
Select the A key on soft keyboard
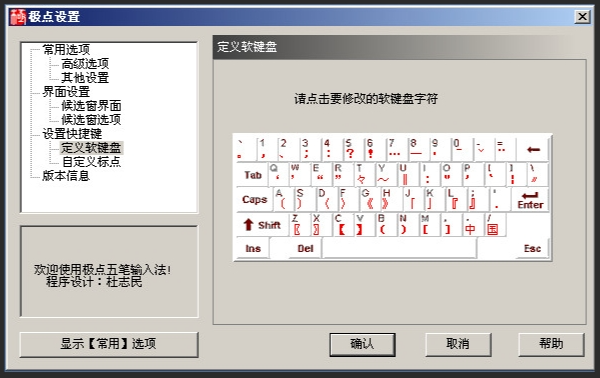284,200
